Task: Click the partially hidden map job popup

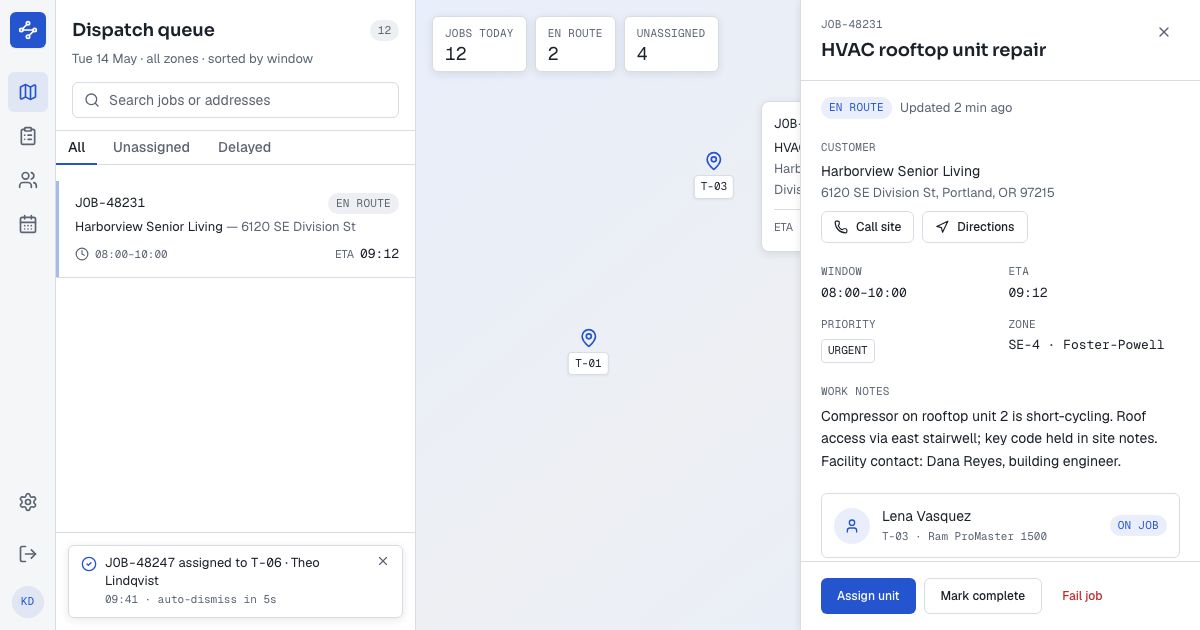Action: tap(781, 176)
